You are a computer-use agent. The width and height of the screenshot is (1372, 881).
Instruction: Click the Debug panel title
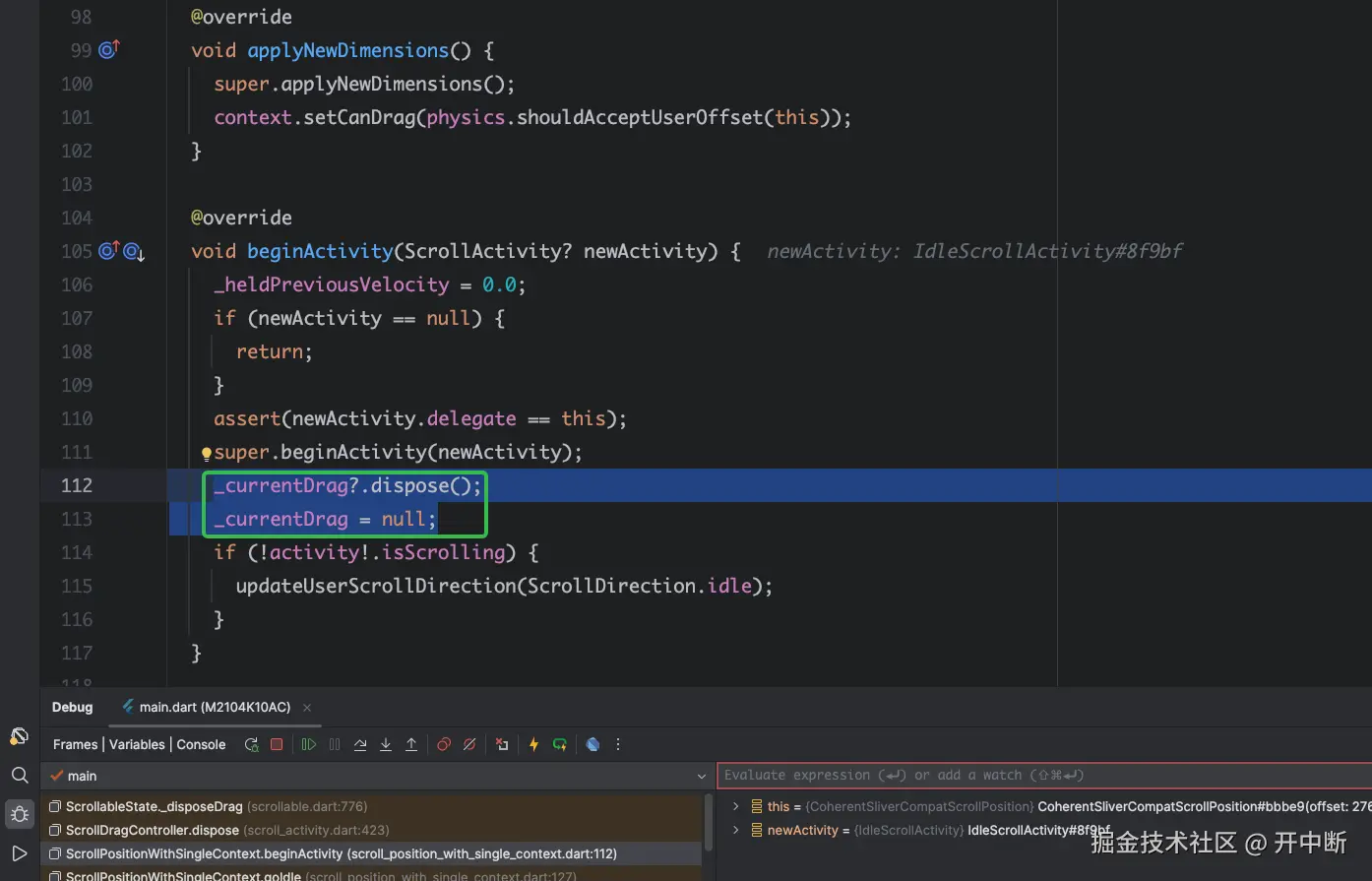click(x=72, y=707)
